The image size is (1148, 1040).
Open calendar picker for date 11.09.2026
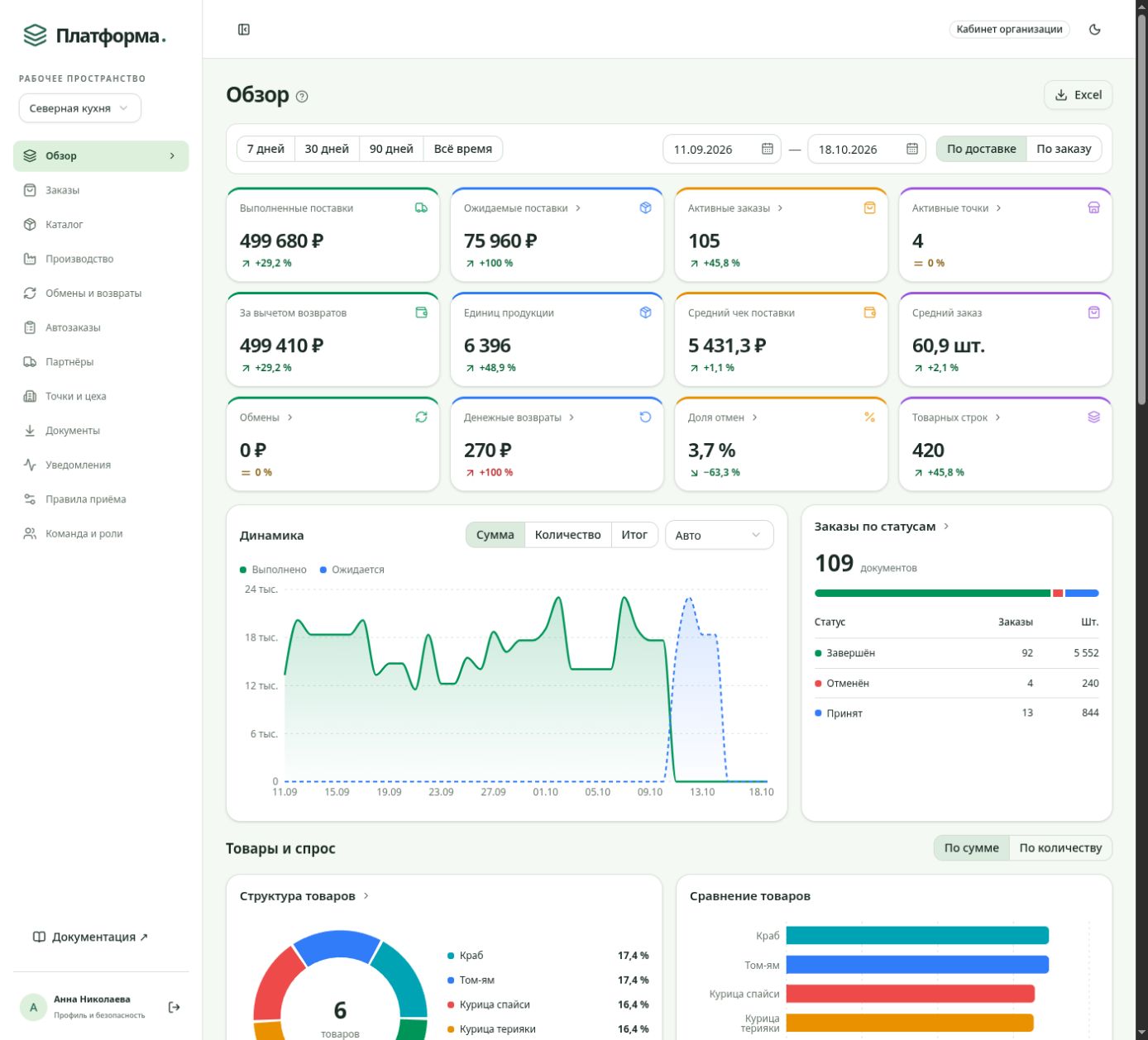coord(767,149)
